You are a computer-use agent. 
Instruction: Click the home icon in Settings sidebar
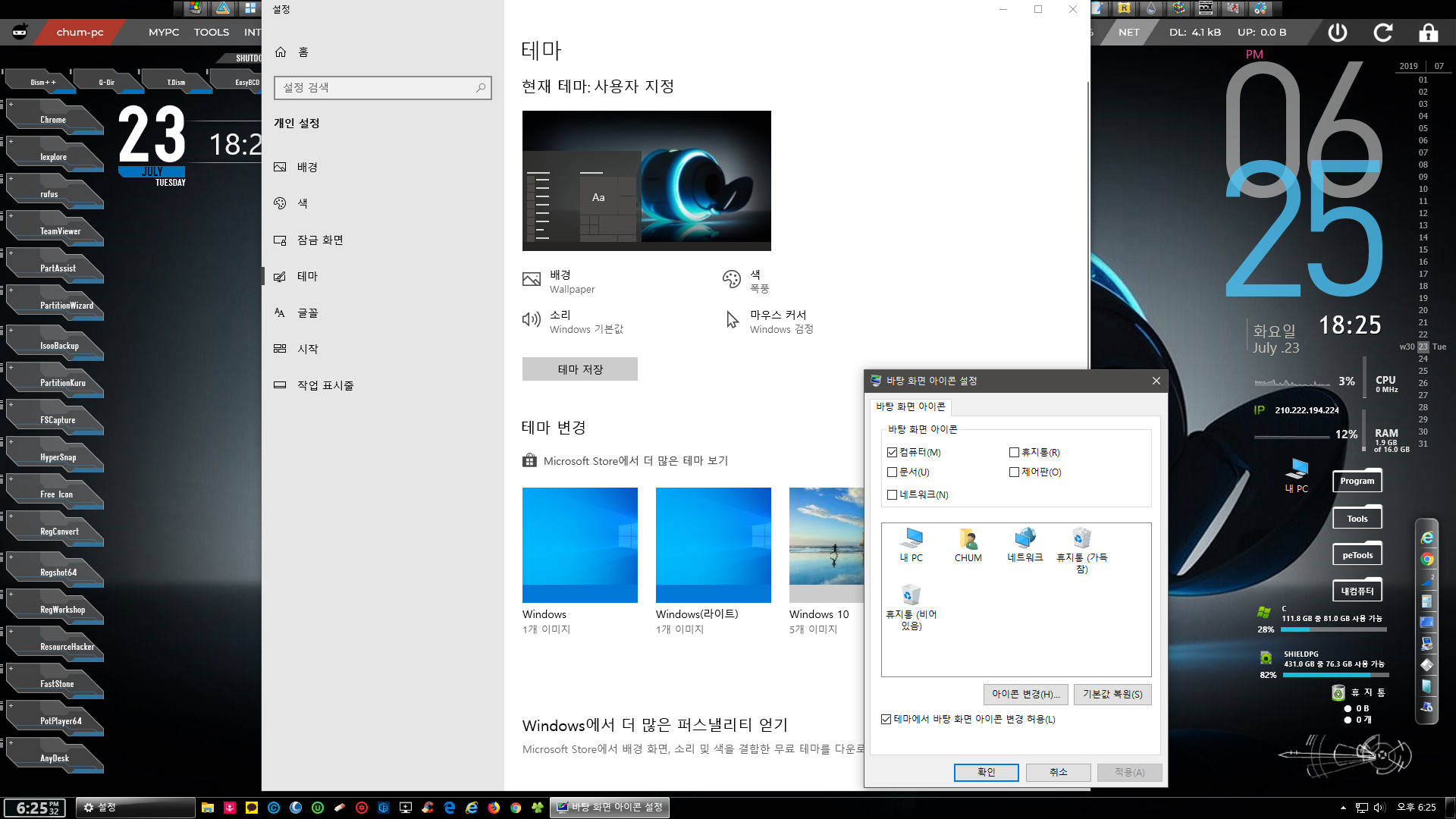tap(281, 52)
